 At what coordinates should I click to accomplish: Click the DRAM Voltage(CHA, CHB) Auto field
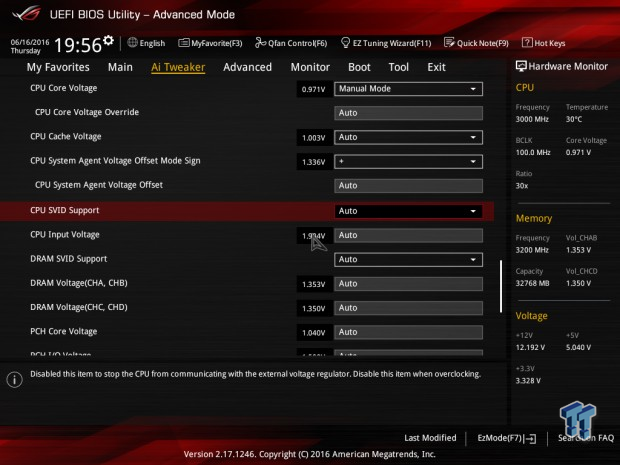(408, 284)
